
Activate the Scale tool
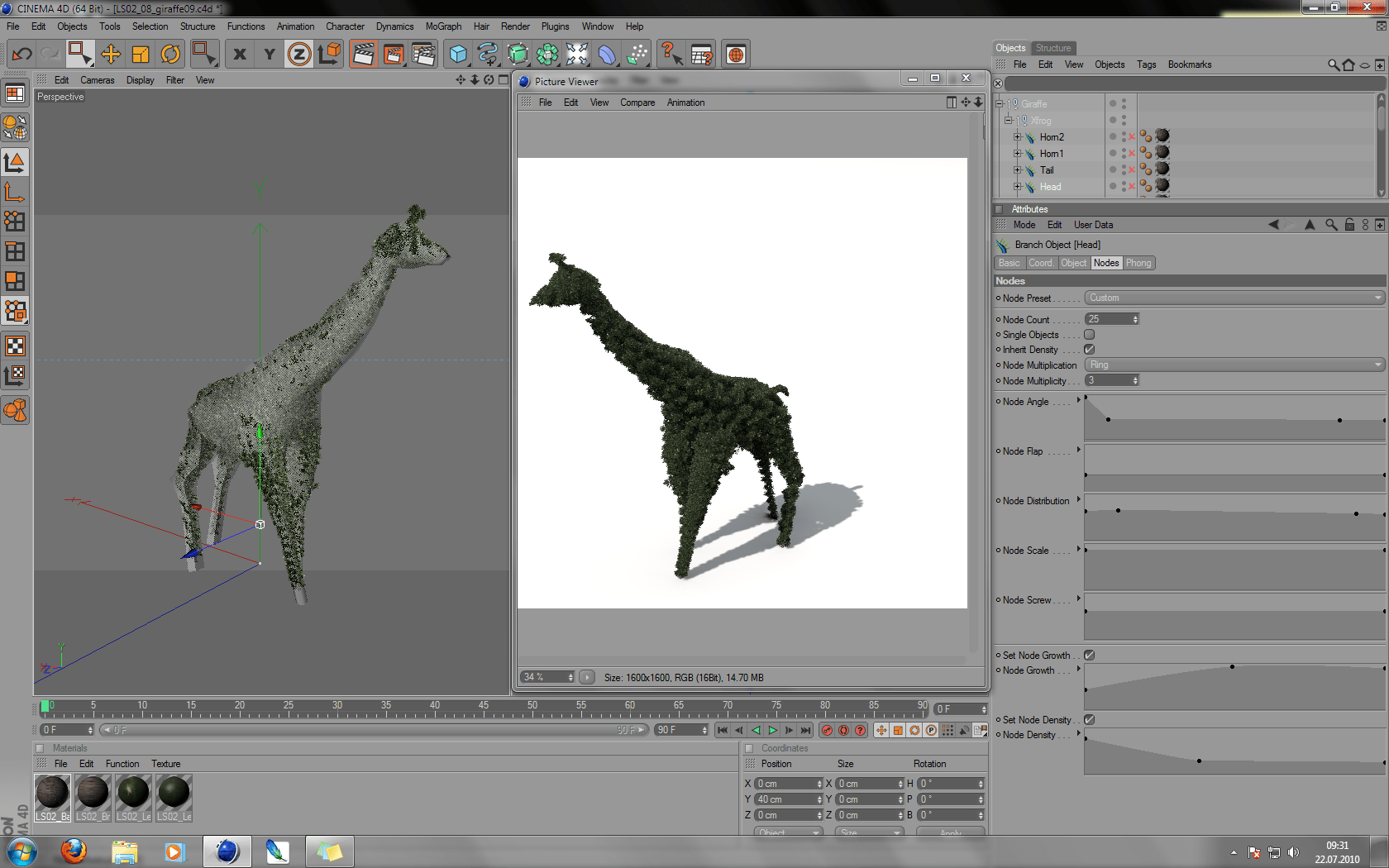coord(141,54)
